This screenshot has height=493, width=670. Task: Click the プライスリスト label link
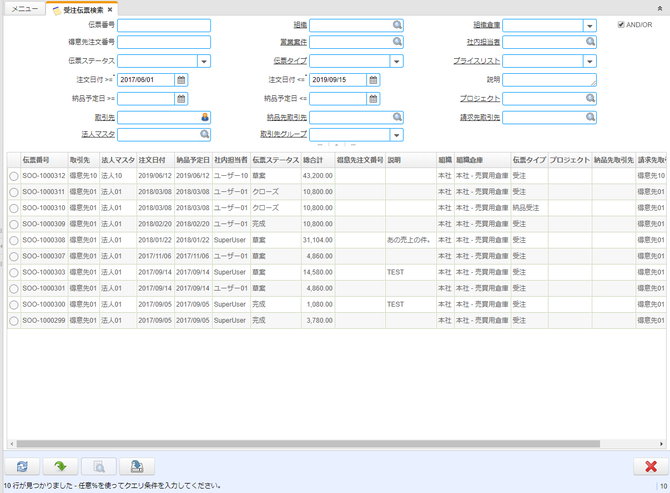[x=476, y=61]
